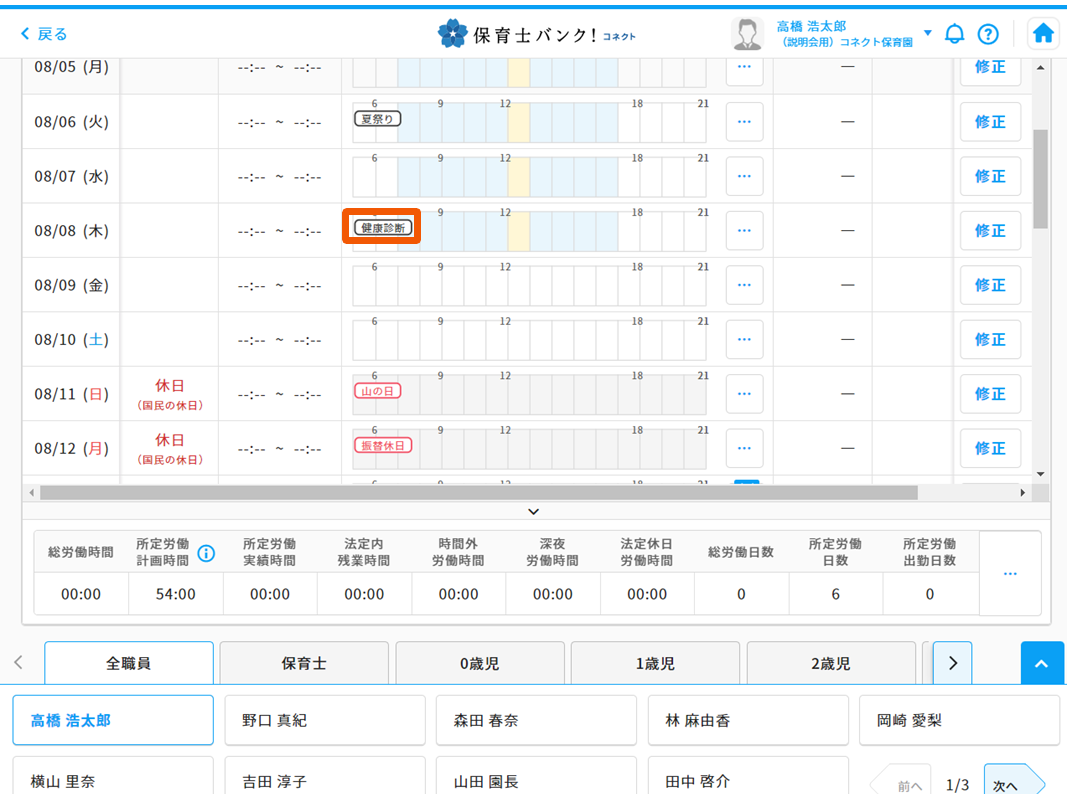1067x800 pixels.
Task: Expand the user account dropdown arrow
Action: click(927, 33)
